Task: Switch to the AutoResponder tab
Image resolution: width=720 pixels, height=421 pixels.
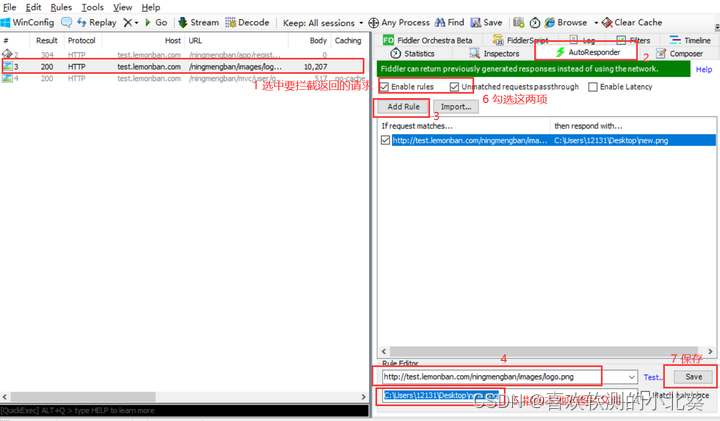Action: (x=588, y=52)
